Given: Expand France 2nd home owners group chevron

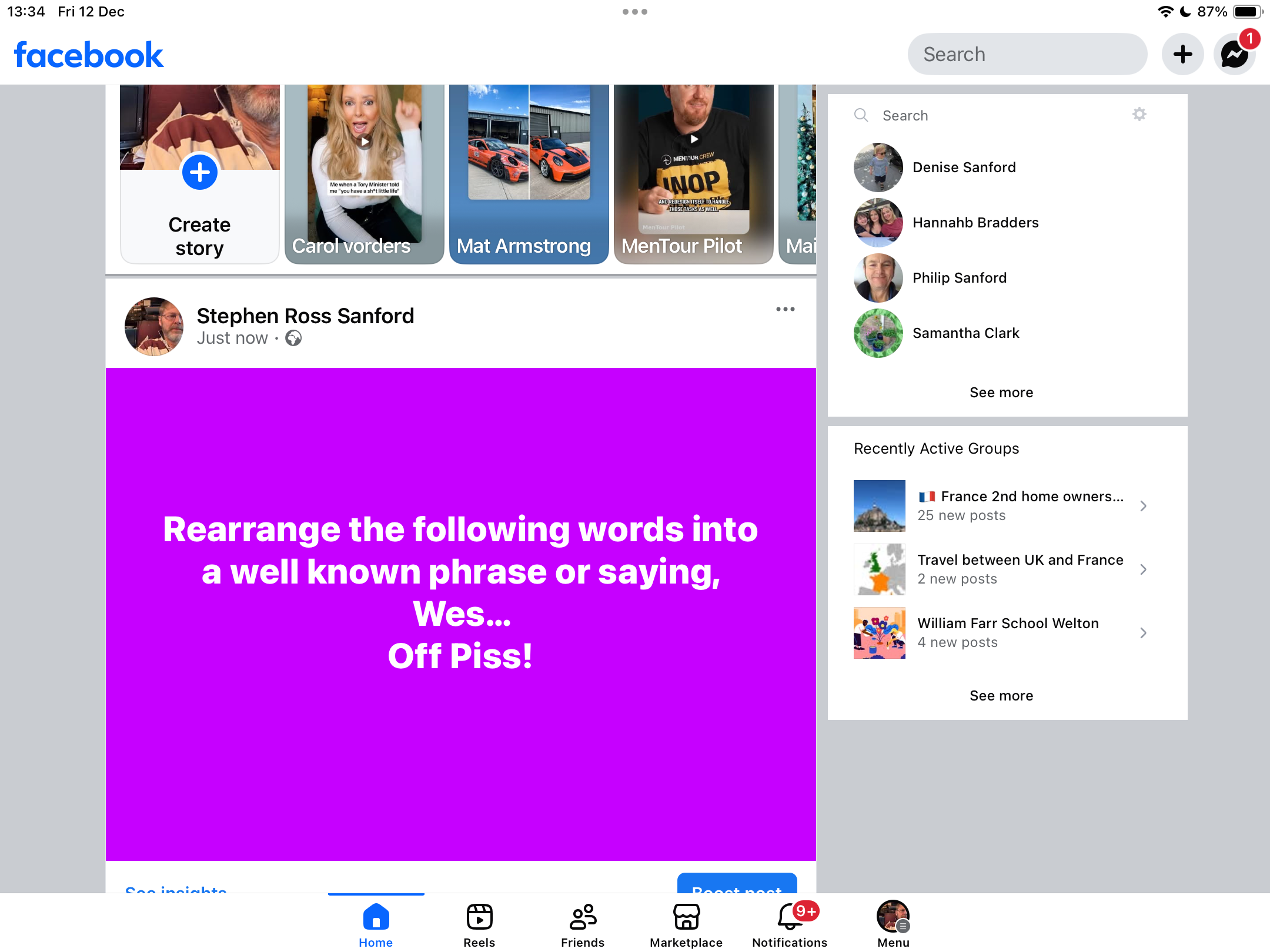Looking at the screenshot, I should [1143, 506].
